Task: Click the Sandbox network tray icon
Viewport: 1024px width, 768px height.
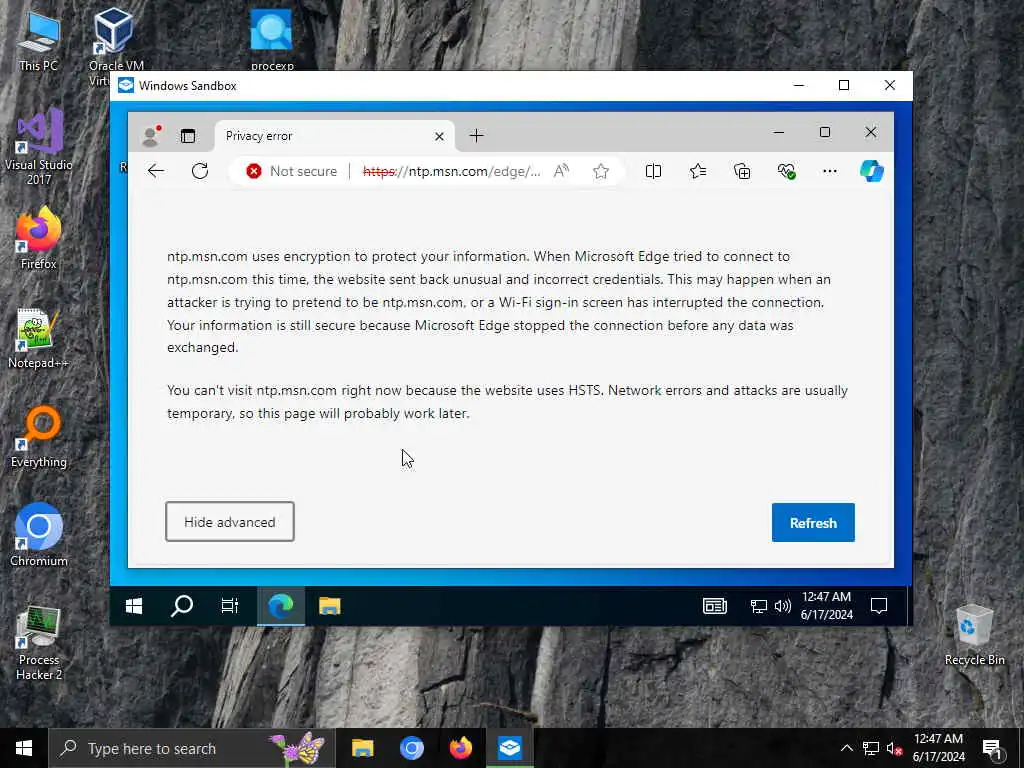Action: [x=758, y=606]
